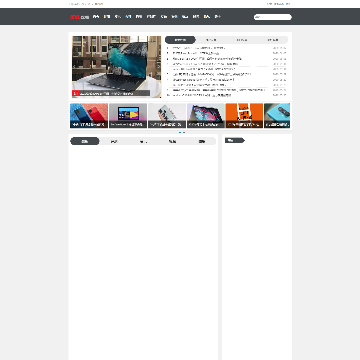Screen dimensions: 360x360
Task: Switch to second tab above news list
Action: pyautogui.click(x=211, y=40)
